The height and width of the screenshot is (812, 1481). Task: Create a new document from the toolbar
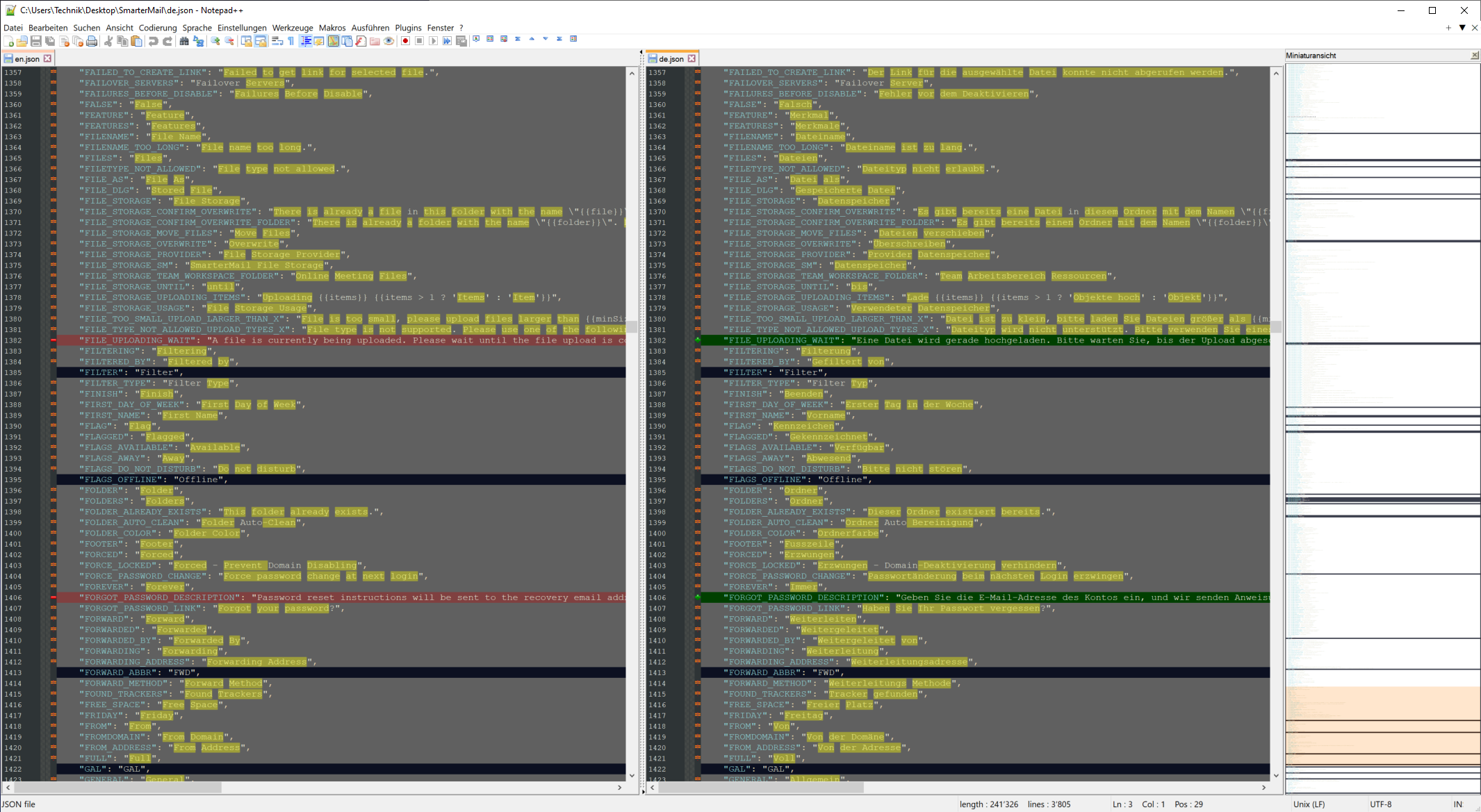tap(8, 41)
